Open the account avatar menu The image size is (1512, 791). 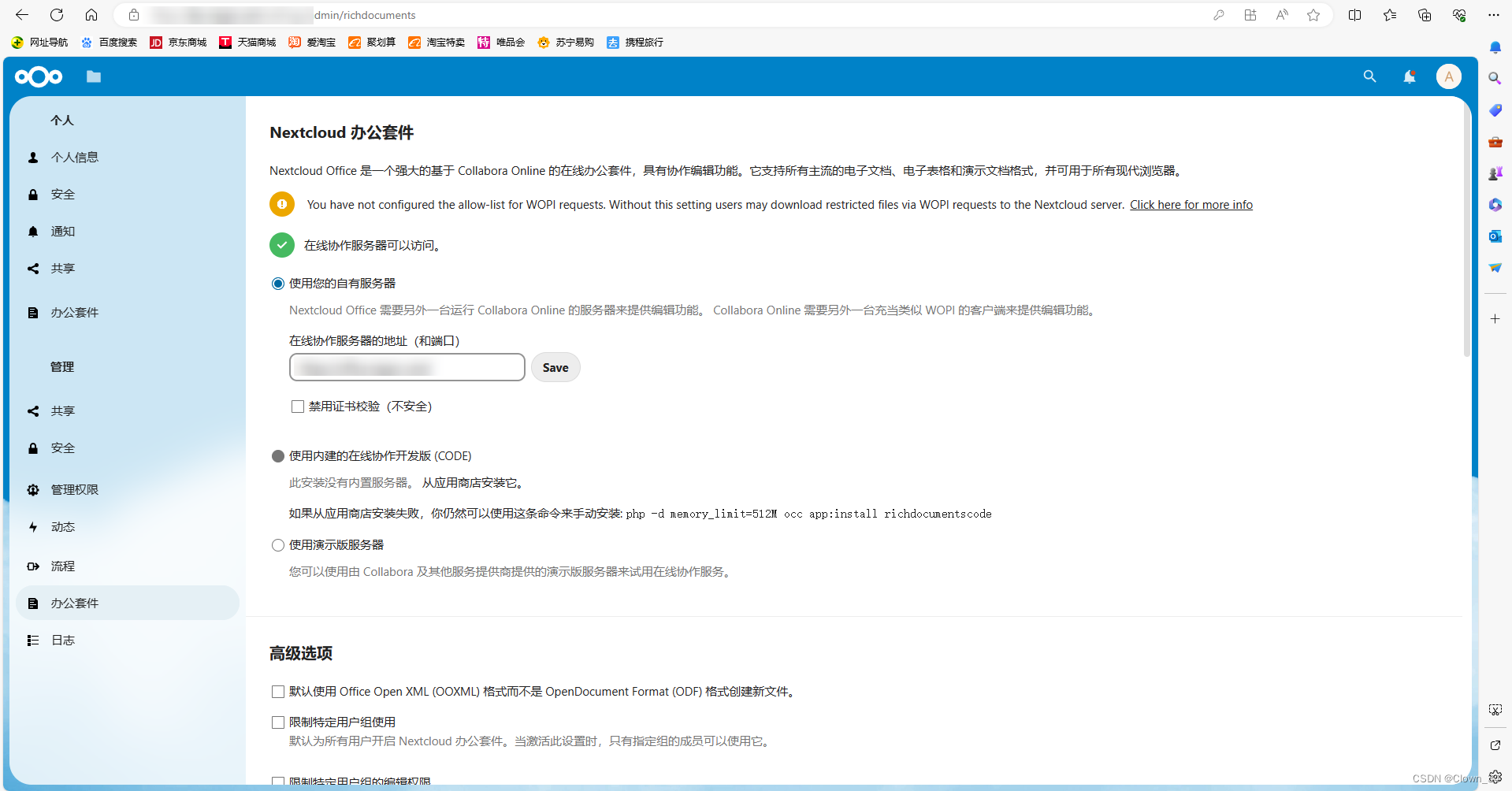click(1449, 76)
